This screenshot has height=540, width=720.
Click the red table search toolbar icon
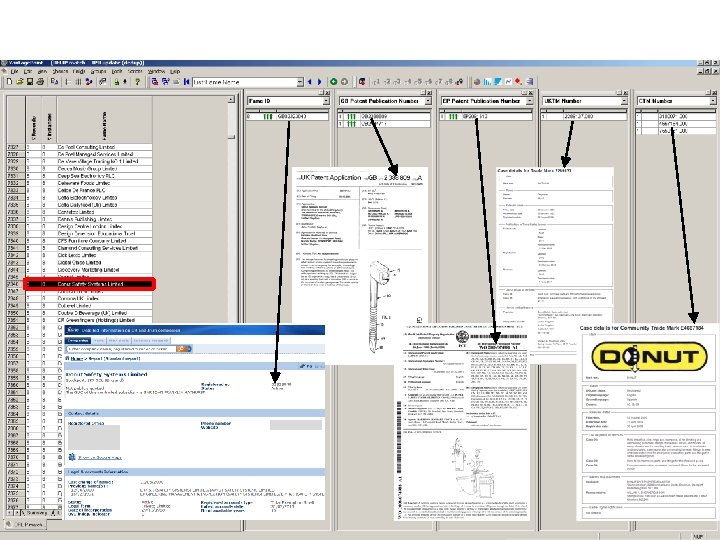pos(155,82)
